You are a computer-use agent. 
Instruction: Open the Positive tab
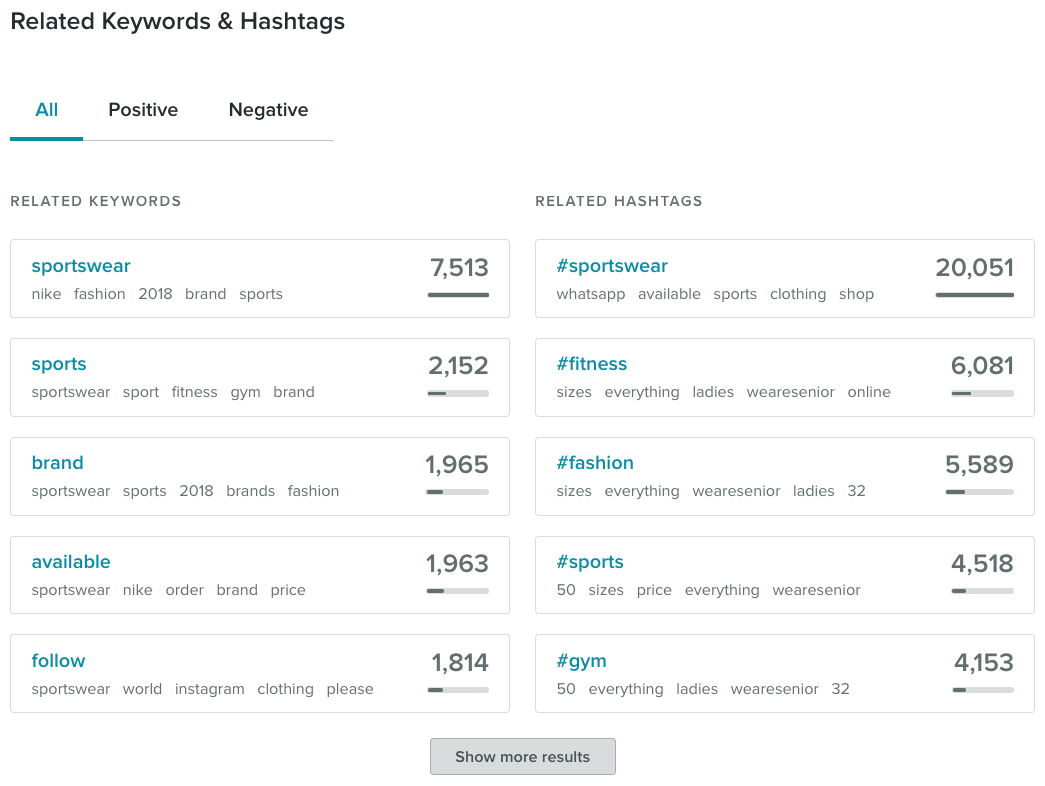click(x=143, y=110)
